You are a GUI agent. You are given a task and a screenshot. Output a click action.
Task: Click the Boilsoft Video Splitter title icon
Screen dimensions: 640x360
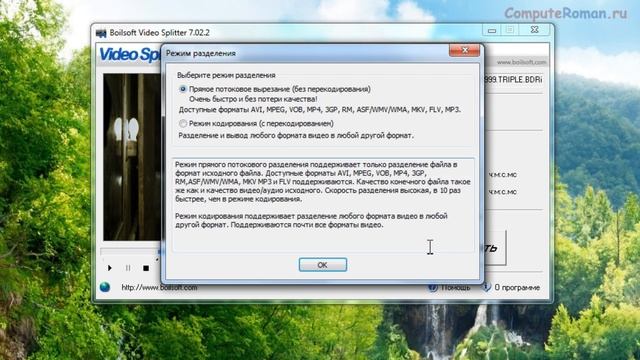[x=101, y=33]
